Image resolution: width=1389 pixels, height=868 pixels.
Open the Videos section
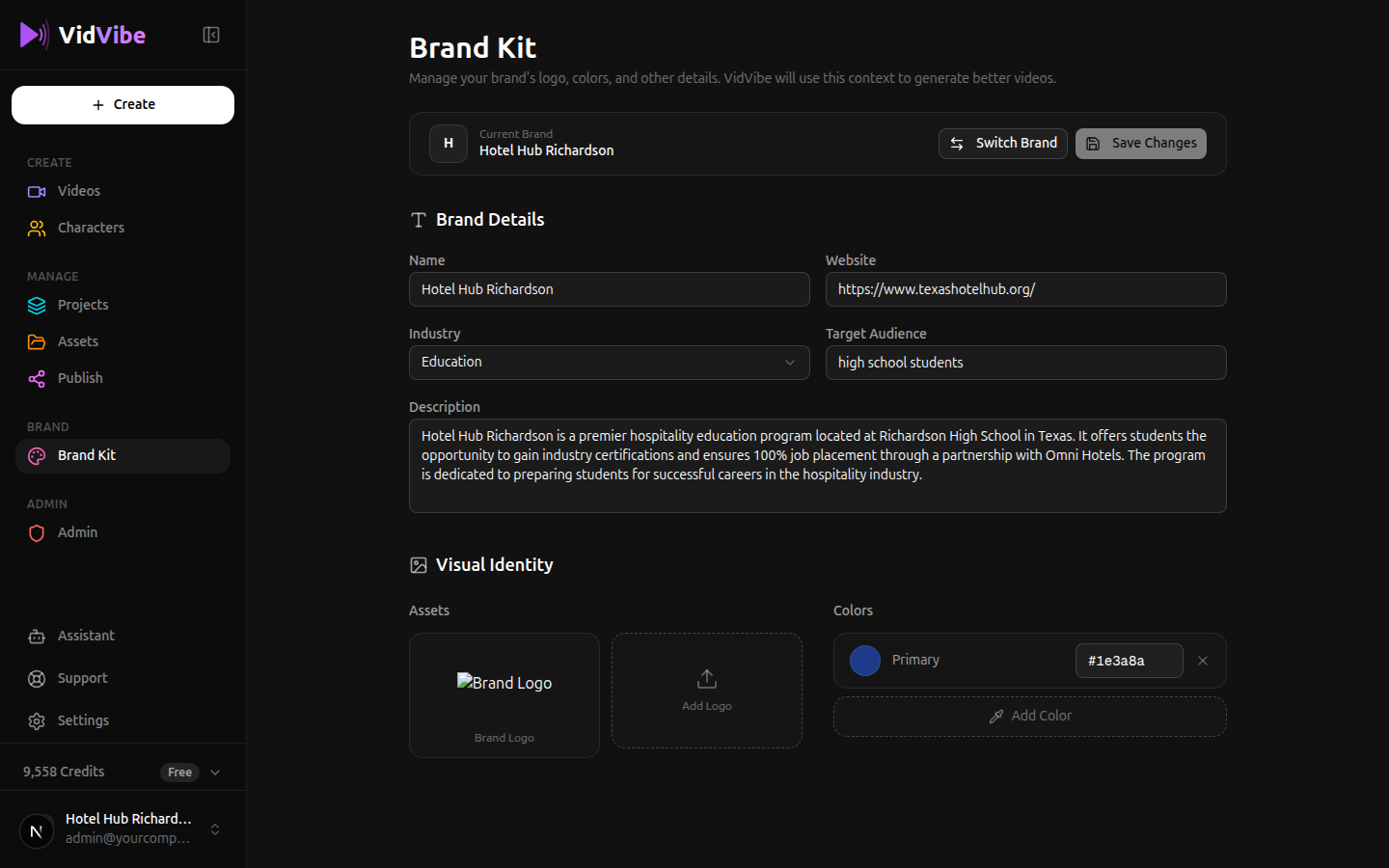(123, 191)
